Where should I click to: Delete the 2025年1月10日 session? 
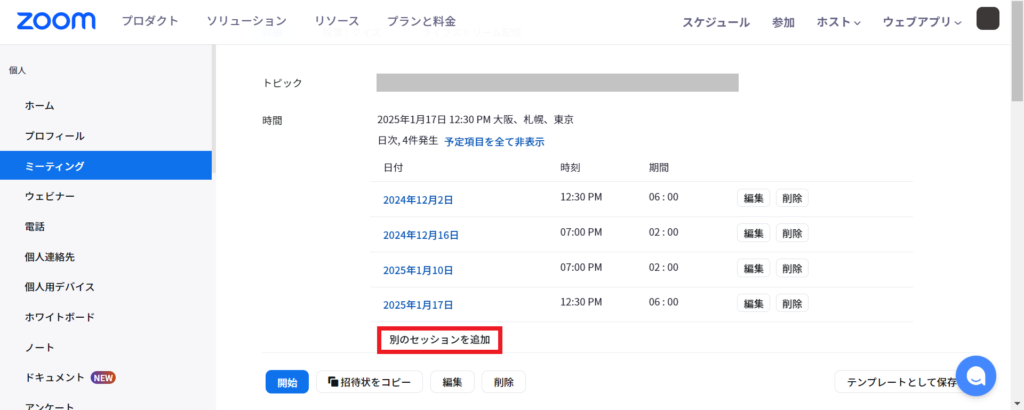792,268
